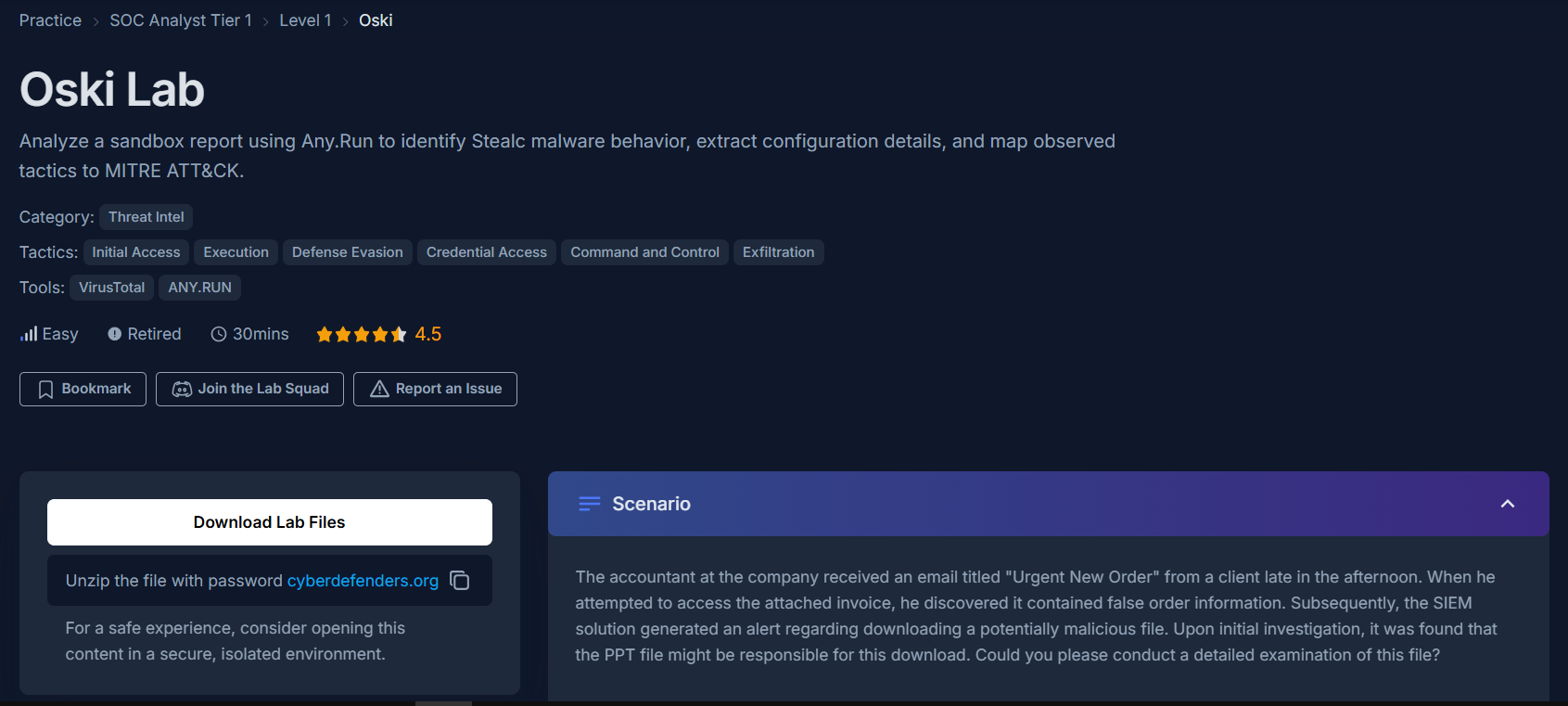Click the Category label
Viewport: 1568px width, 706px height.
57,217
